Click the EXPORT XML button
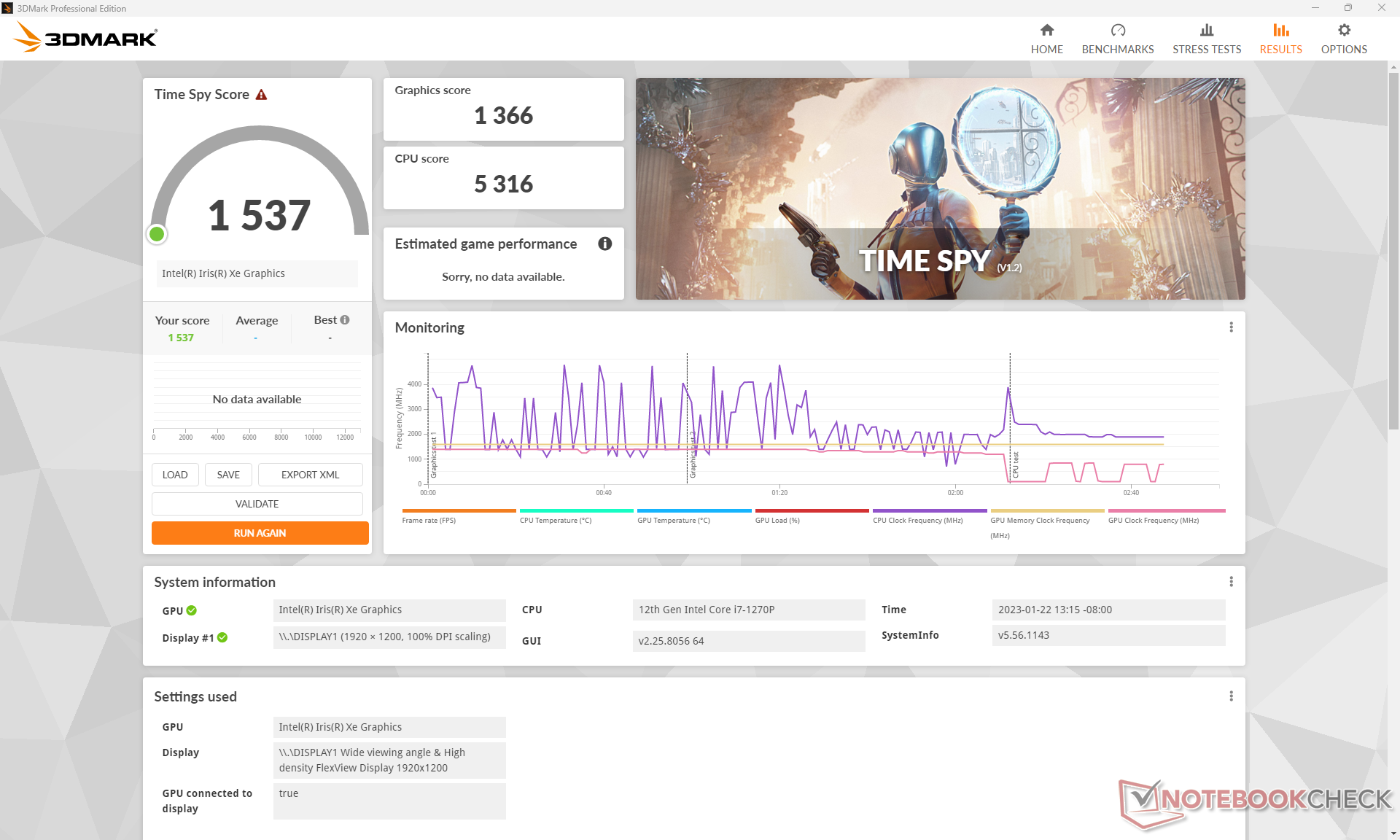Screen dimensions: 1400x840 pos(310,475)
